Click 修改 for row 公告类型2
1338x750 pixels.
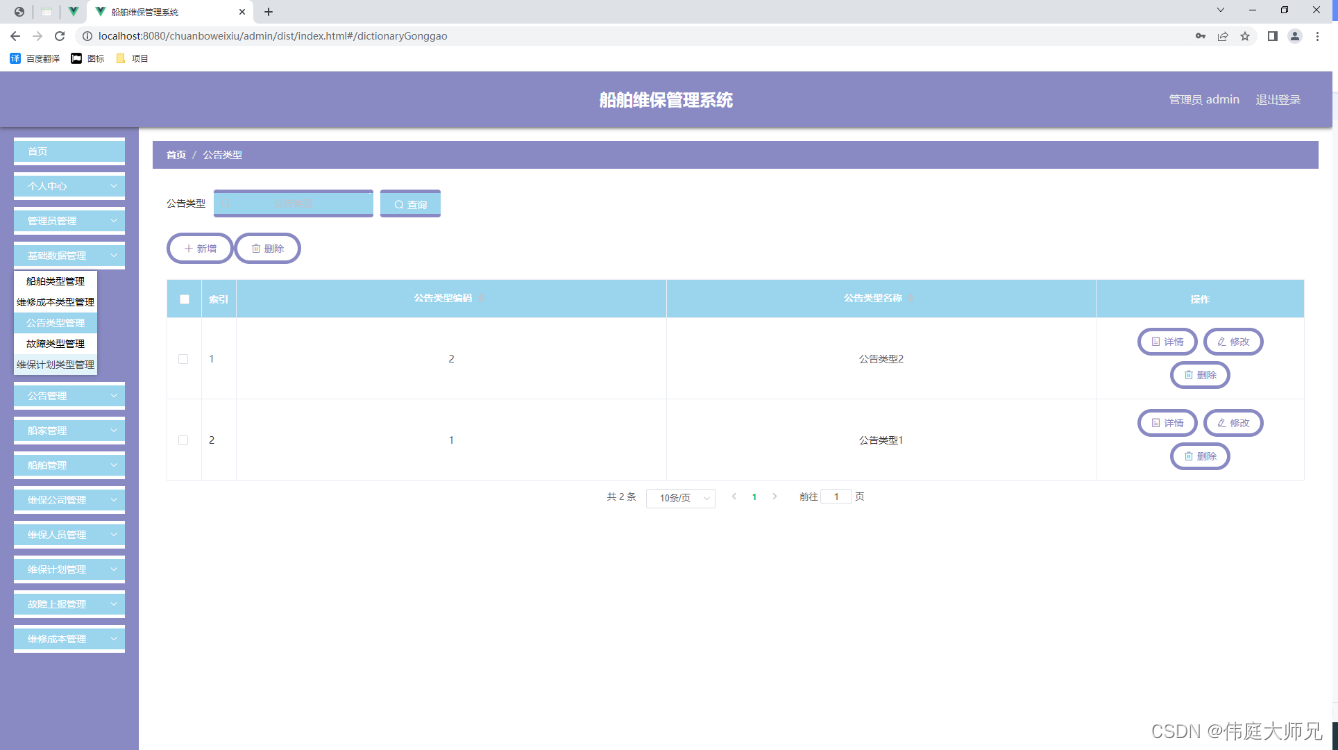tap(1233, 342)
